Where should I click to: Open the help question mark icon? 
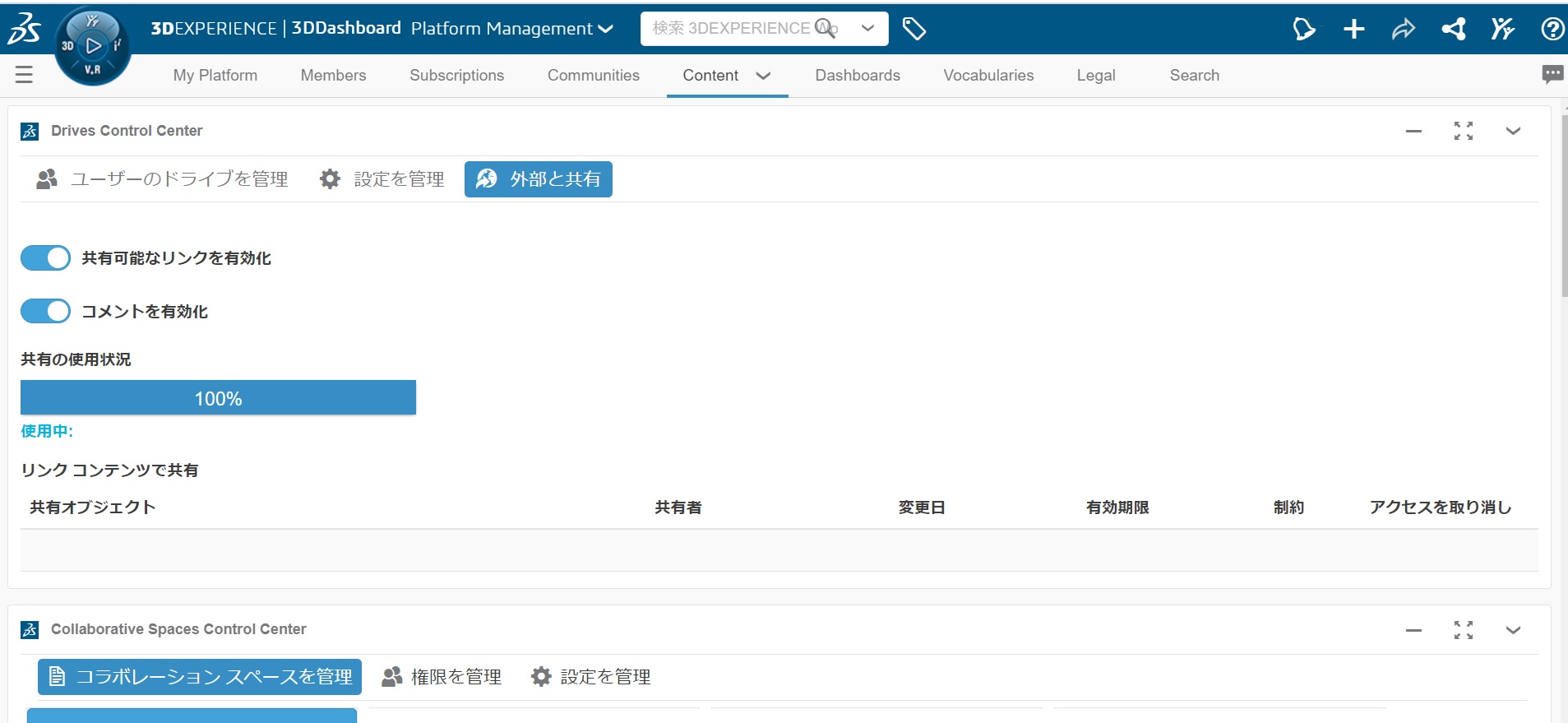click(1552, 30)
